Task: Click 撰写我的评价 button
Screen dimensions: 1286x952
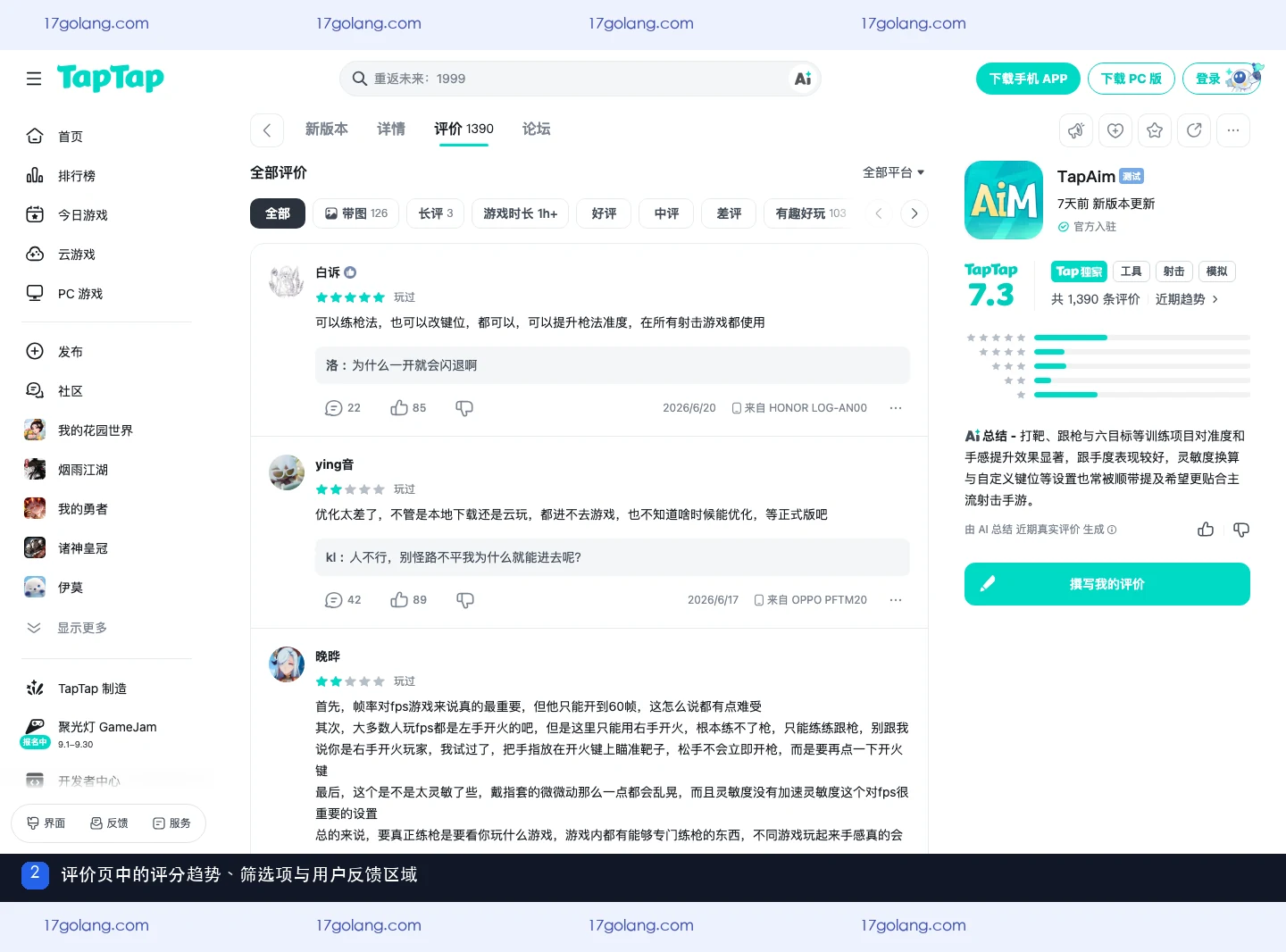Action: [1107, 584]
